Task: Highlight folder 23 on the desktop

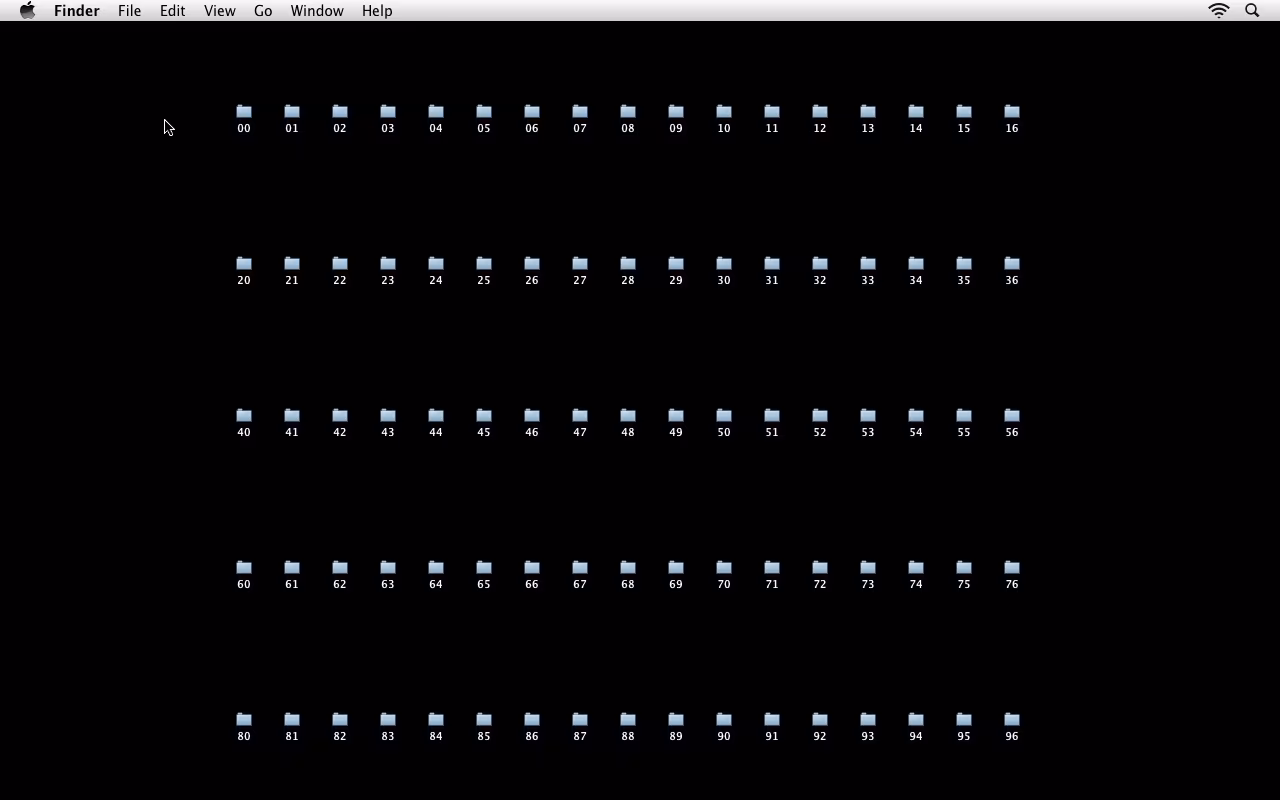Action: (x=388, y=264)
